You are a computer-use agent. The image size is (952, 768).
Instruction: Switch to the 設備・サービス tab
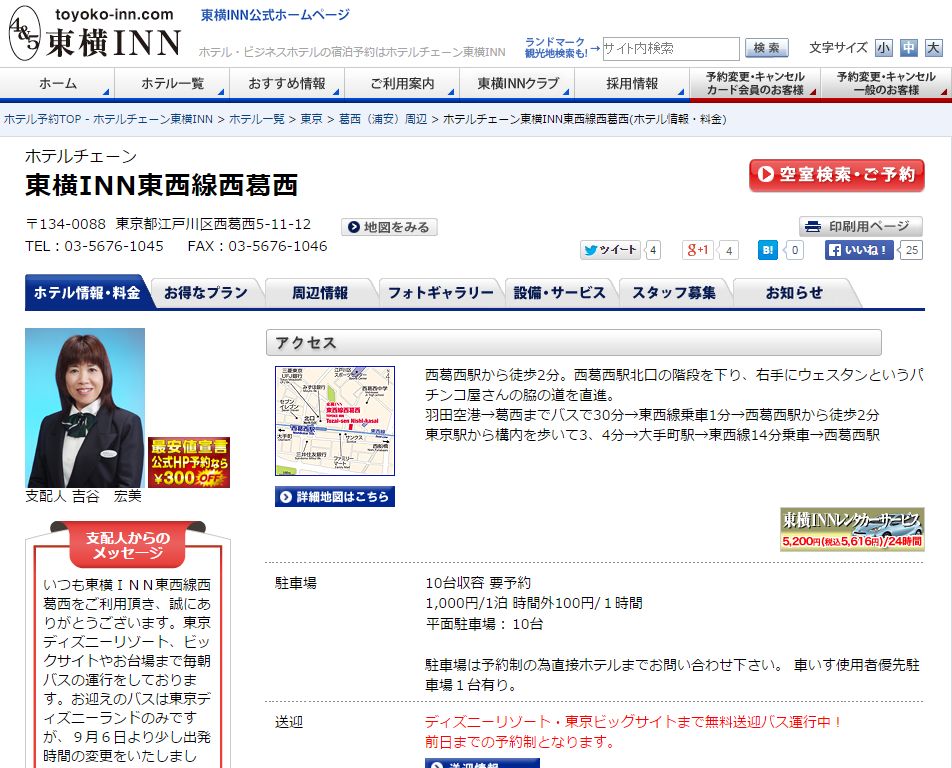(560, 293)
